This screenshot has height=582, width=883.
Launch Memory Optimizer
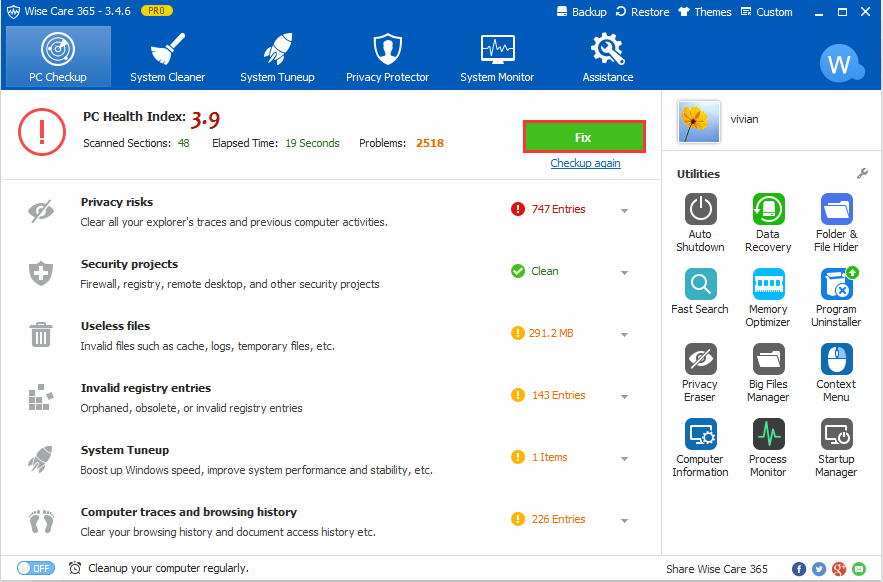pos(768,297)
